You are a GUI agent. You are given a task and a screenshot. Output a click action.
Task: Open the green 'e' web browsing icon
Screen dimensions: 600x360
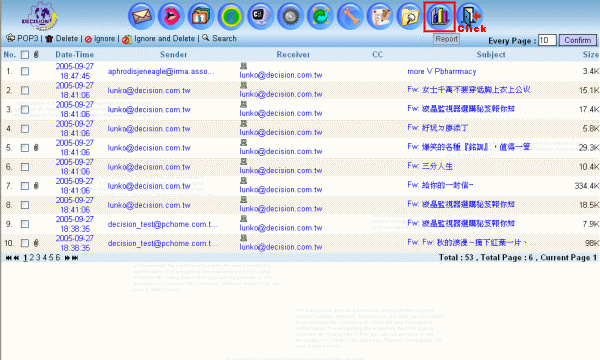coord(231,16)
